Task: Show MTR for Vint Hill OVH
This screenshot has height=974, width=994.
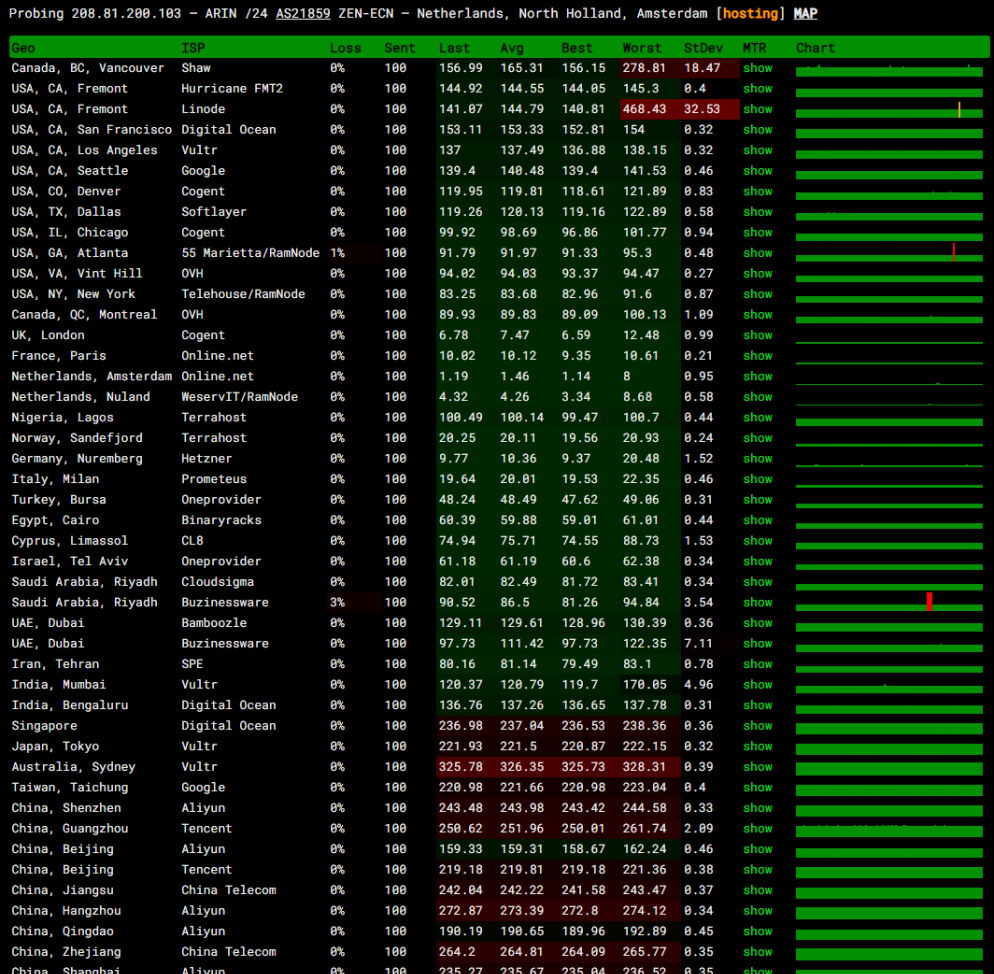Action: click(x=758, y=273)
